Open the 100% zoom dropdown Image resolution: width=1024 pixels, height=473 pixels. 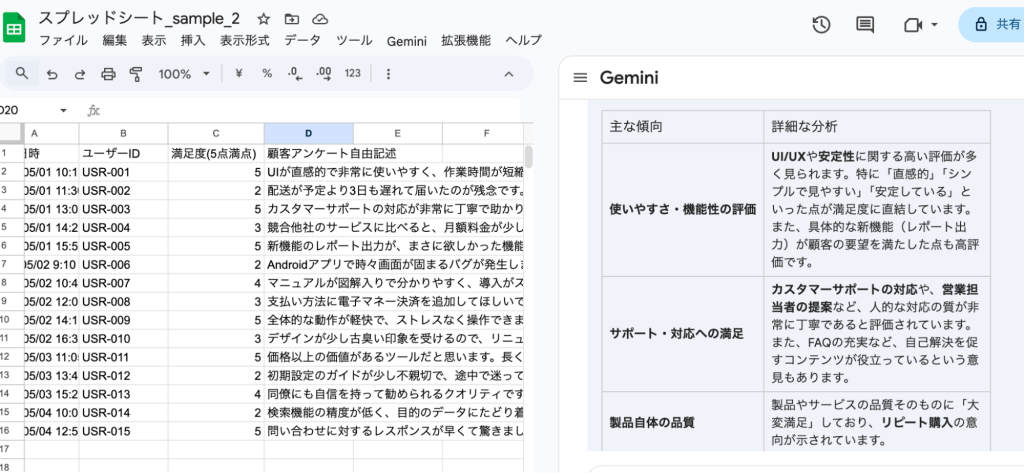[x=184, y=74]
